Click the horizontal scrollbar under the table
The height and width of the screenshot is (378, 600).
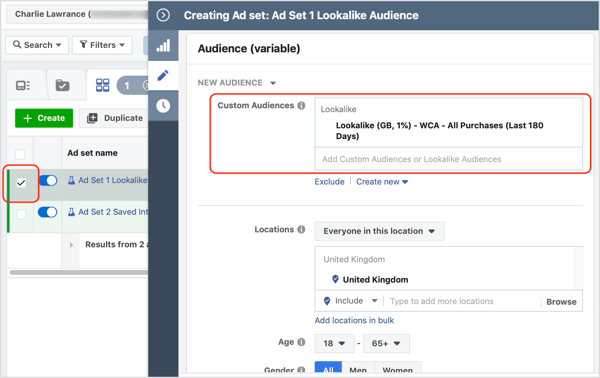[79, 272]
